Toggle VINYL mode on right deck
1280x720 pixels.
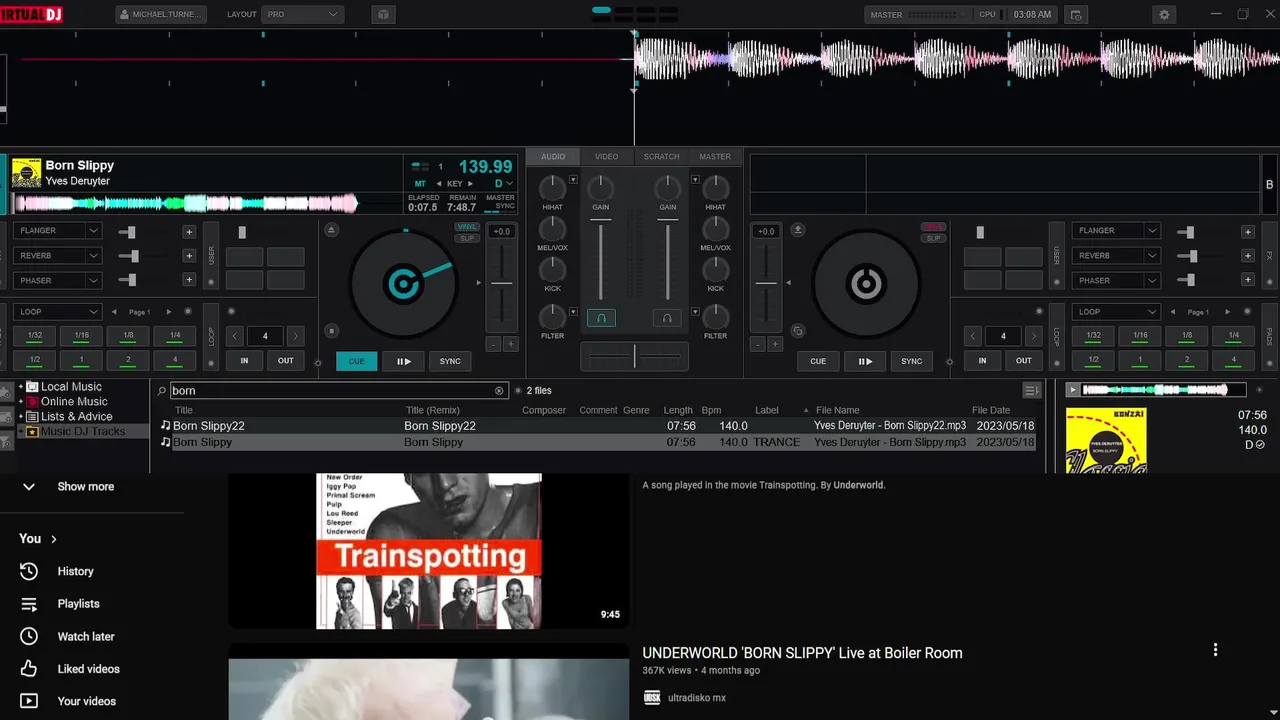[x=933, y=227]
